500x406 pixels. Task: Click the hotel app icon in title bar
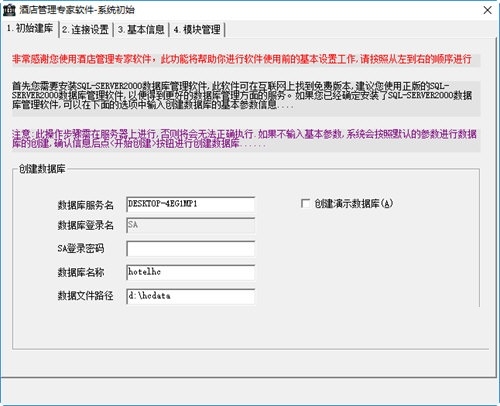click(x=9, y=10)
